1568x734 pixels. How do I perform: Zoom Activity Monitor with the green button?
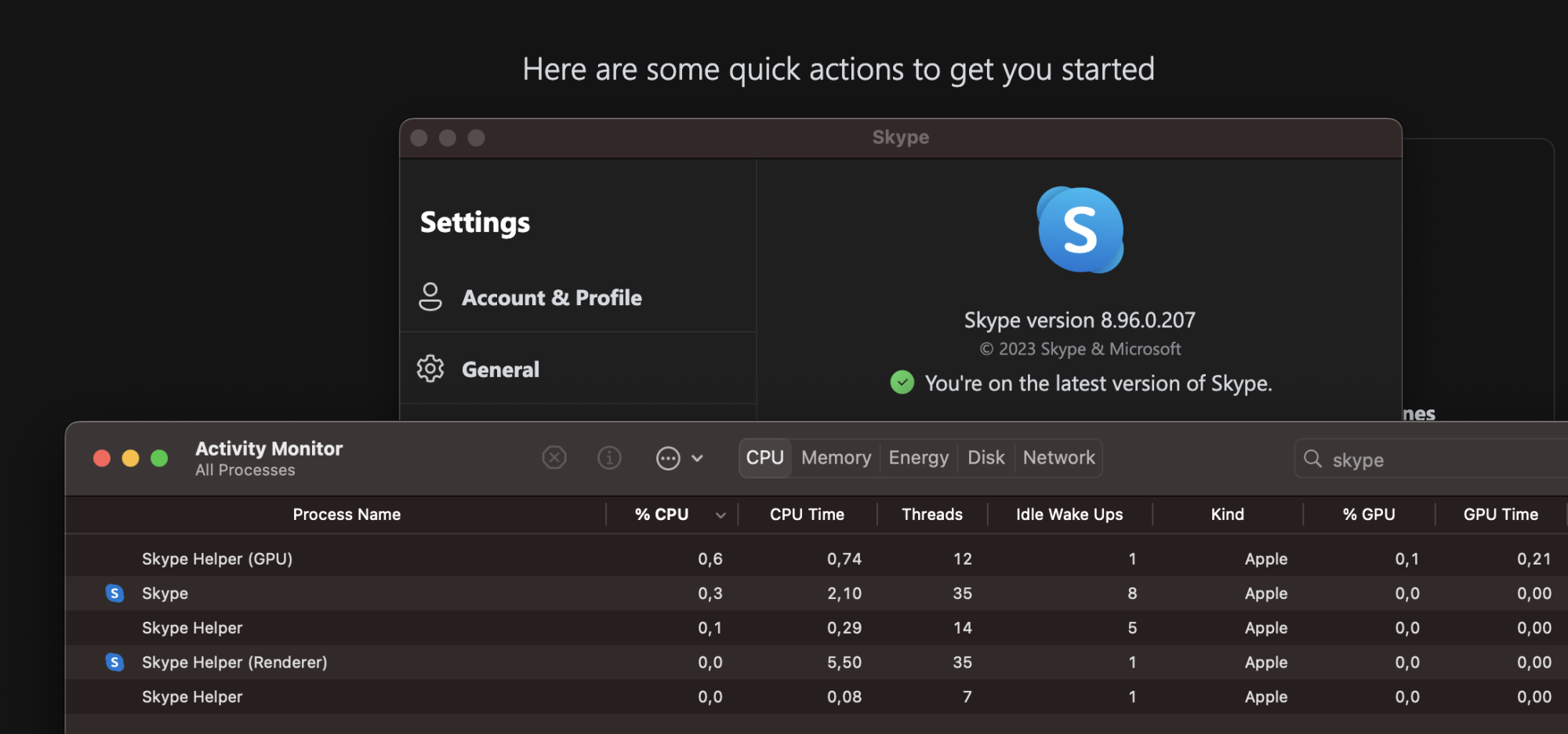pyautogui.click(x=159, y=458)
